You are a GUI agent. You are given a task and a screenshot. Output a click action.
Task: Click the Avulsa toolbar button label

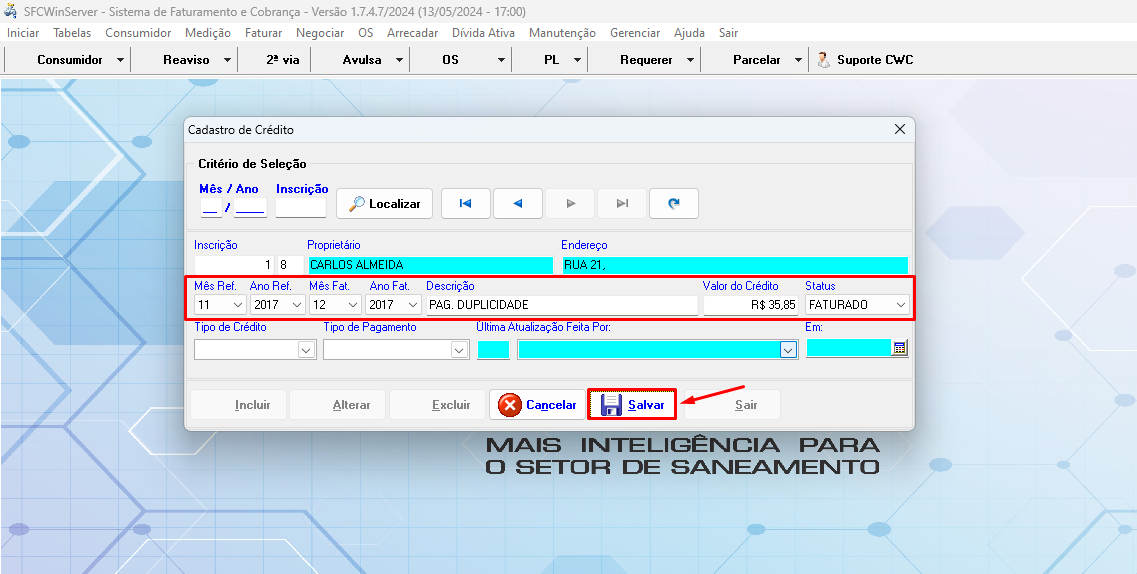click(362, 60)
